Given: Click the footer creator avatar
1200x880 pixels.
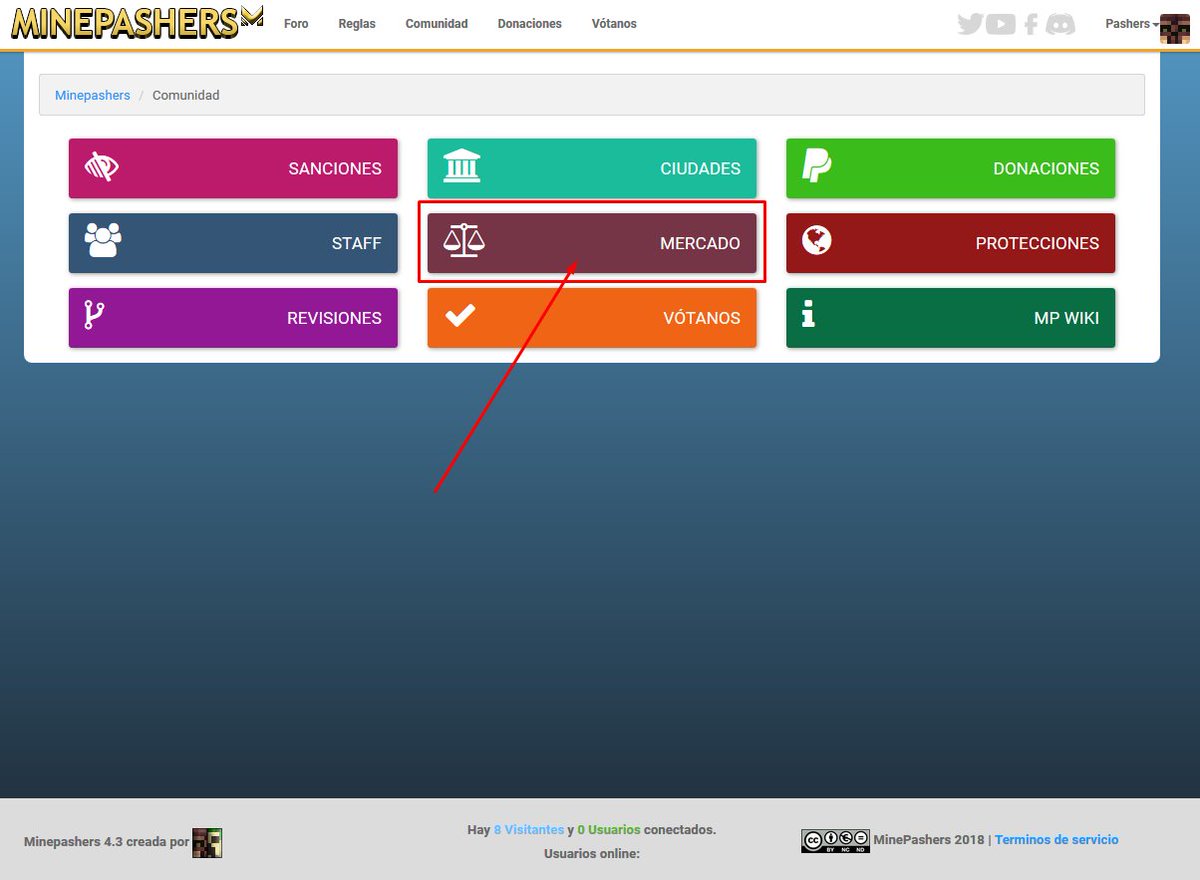Looking at the screenshot, I should pos(207,843).
